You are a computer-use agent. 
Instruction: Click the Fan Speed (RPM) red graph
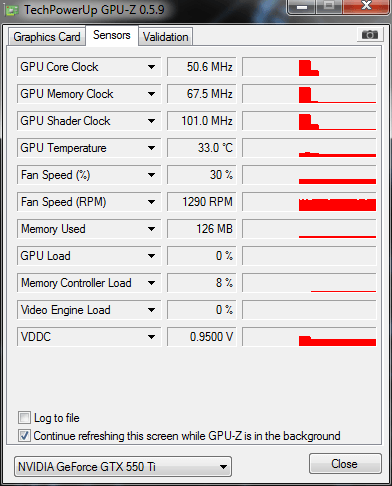click(309, 202)
